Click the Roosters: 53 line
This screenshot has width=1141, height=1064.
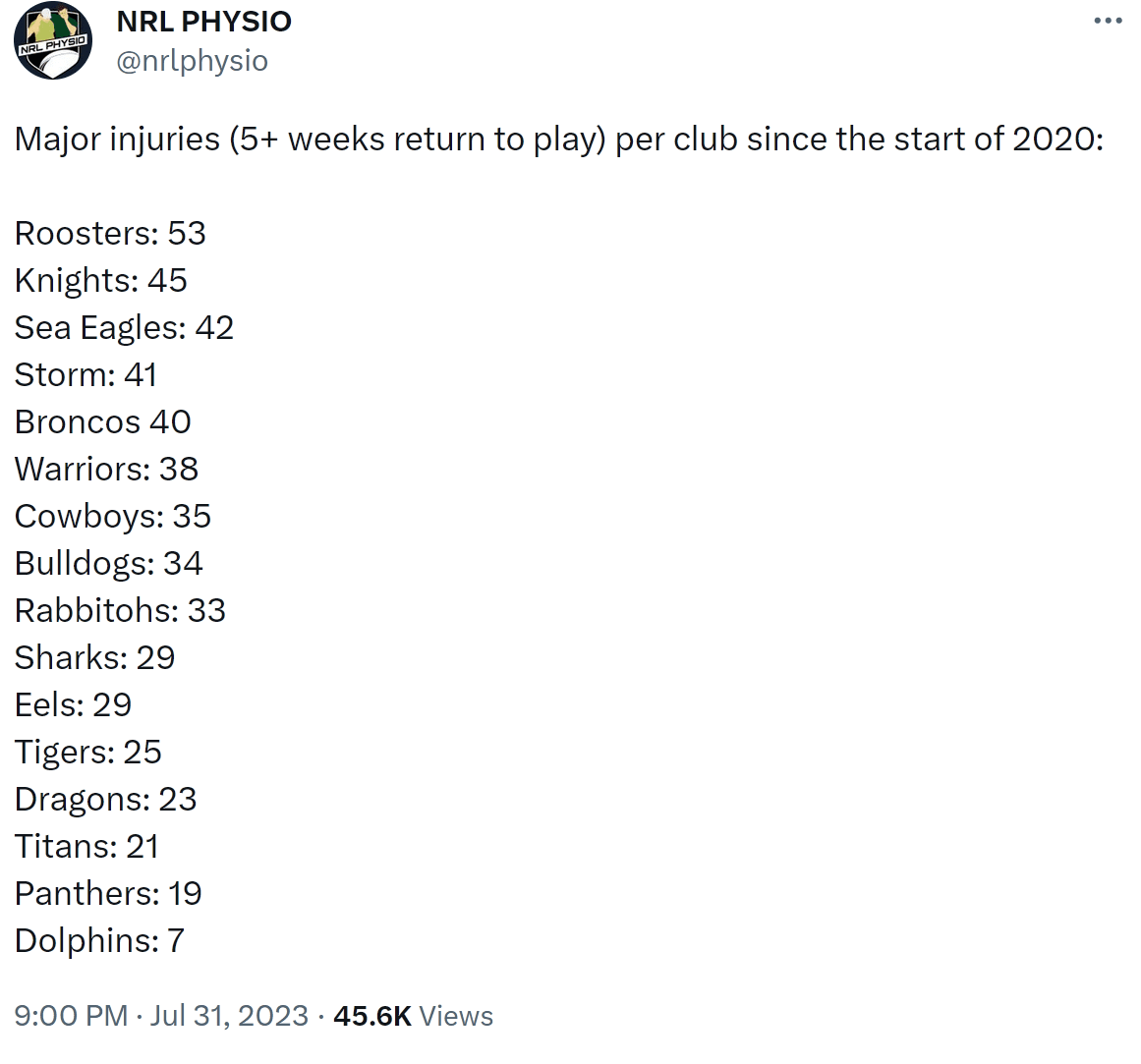coord(111,234)
